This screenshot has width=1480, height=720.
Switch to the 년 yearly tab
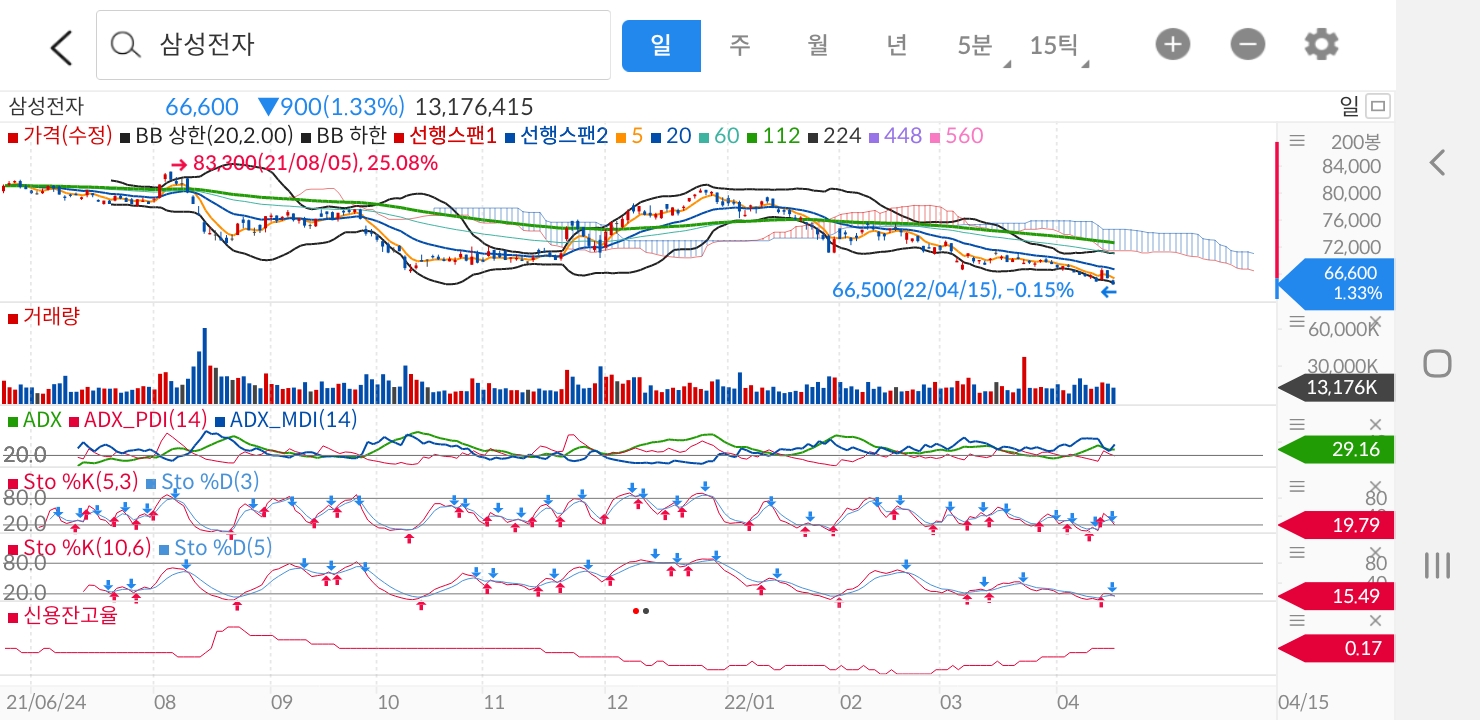[896, 45]
